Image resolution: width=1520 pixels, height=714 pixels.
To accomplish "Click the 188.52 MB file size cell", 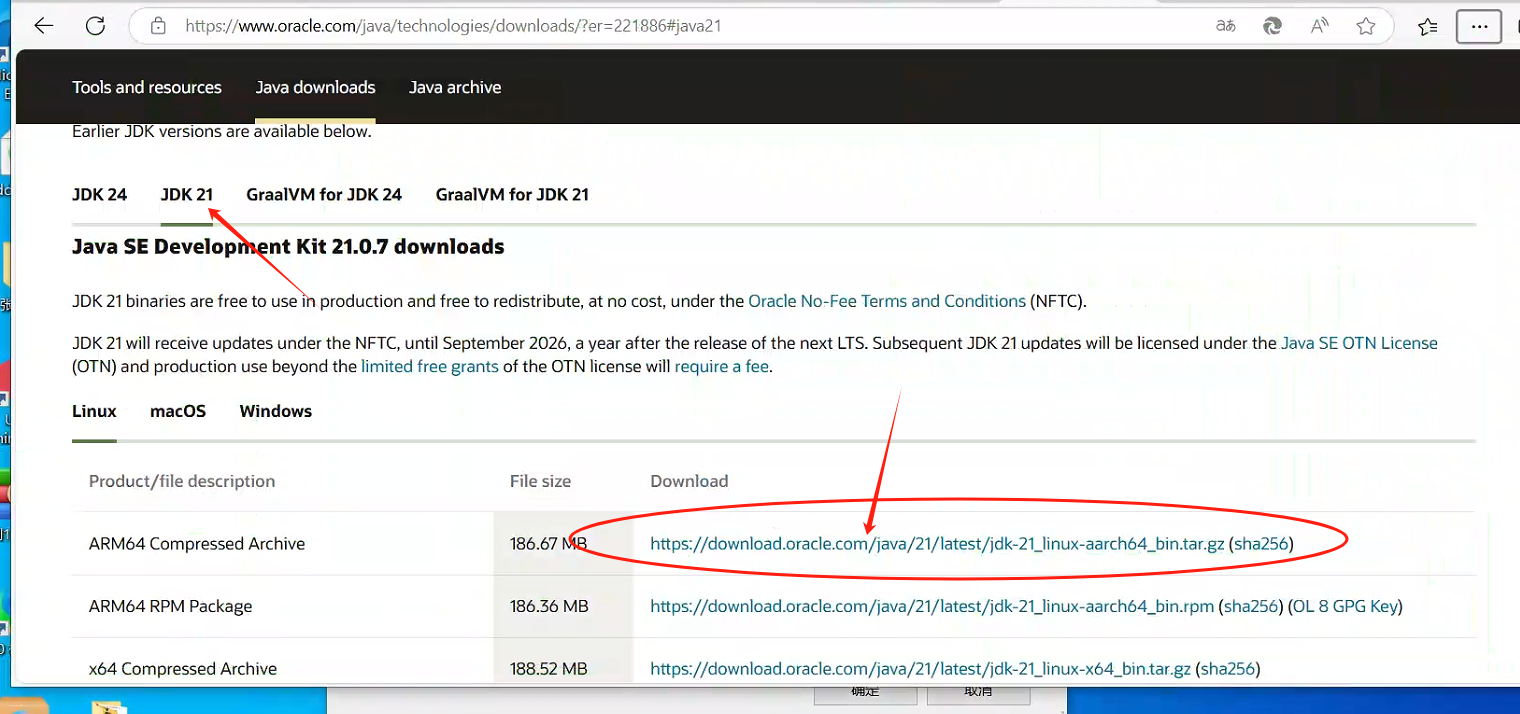I will coord(549,669).
